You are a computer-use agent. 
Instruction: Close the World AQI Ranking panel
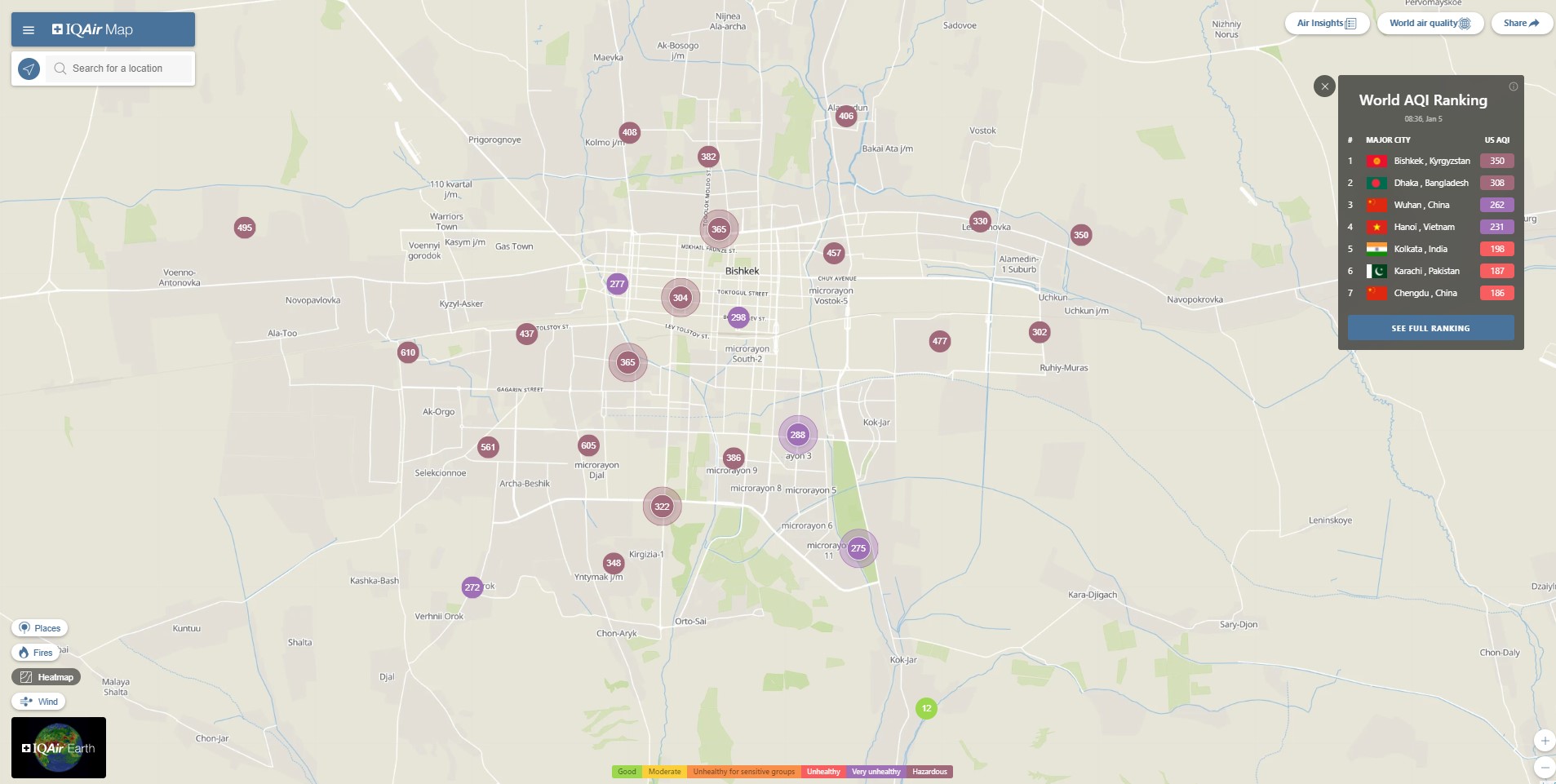[1324, 86]
